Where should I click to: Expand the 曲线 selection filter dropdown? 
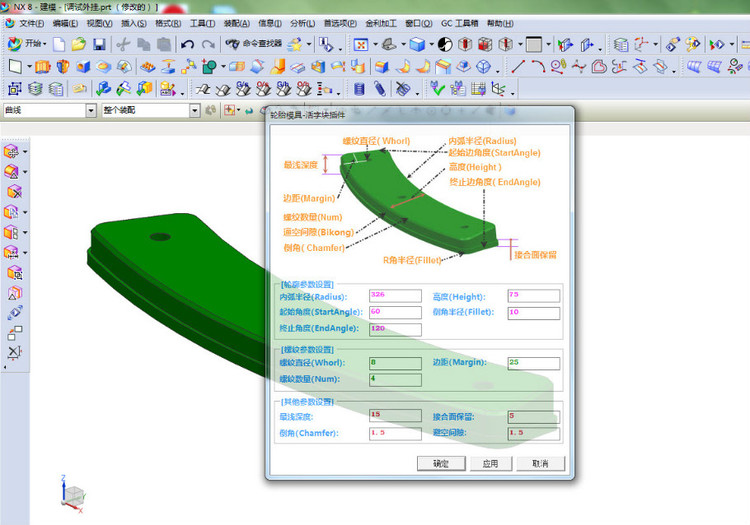point(92,110)
